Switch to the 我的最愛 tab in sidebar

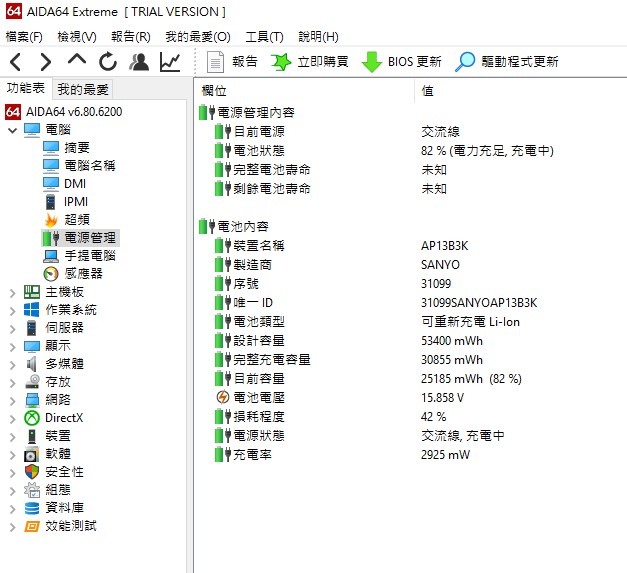click(83, 89)
